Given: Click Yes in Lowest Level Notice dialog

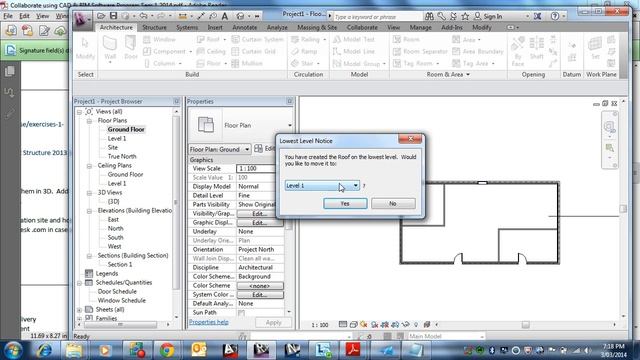Looking at the screenshot, I should [x=345, y=203].
